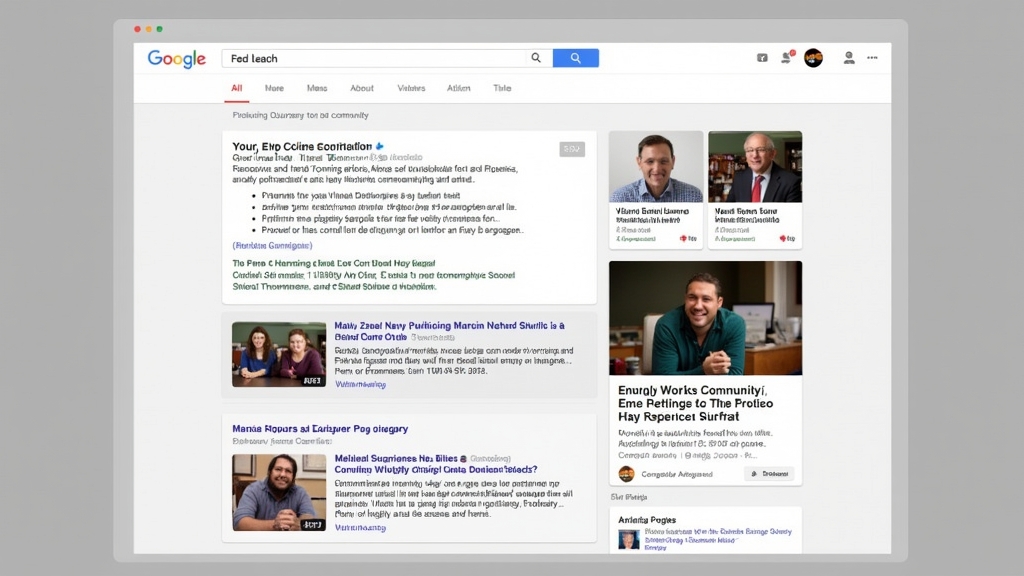
Task: Click the magnifier icon inside the search bar
Action: [x=536, y=58]
